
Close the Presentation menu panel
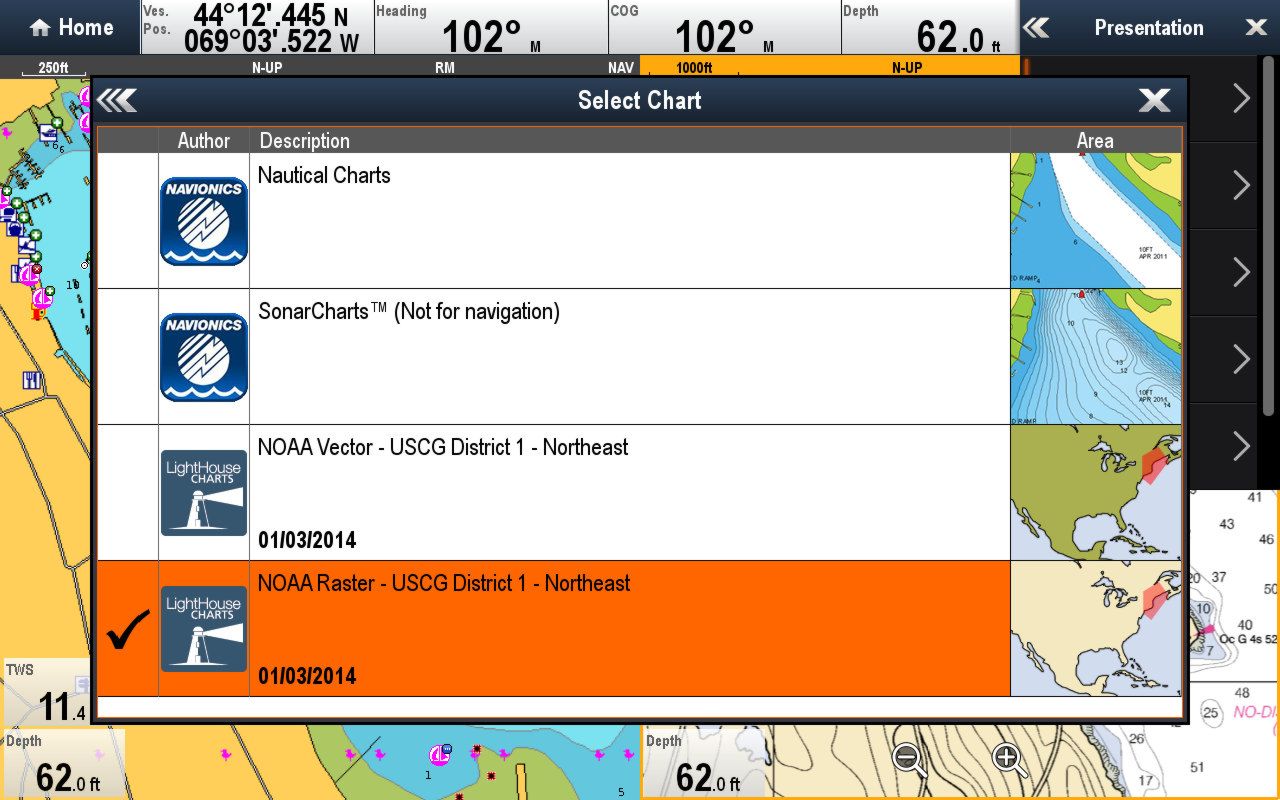(x=1256, y=28)
